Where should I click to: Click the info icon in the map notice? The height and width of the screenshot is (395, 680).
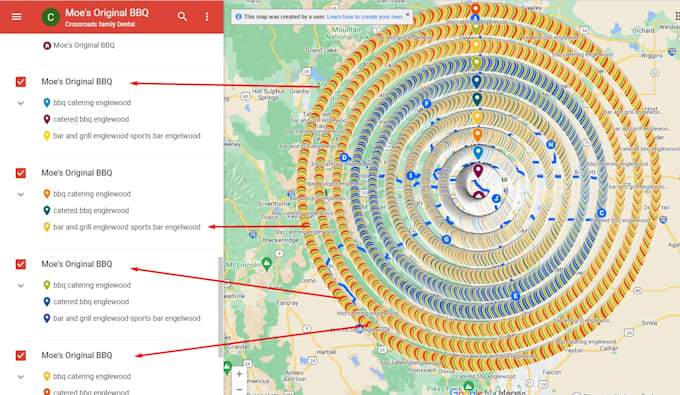click(238, 17)
